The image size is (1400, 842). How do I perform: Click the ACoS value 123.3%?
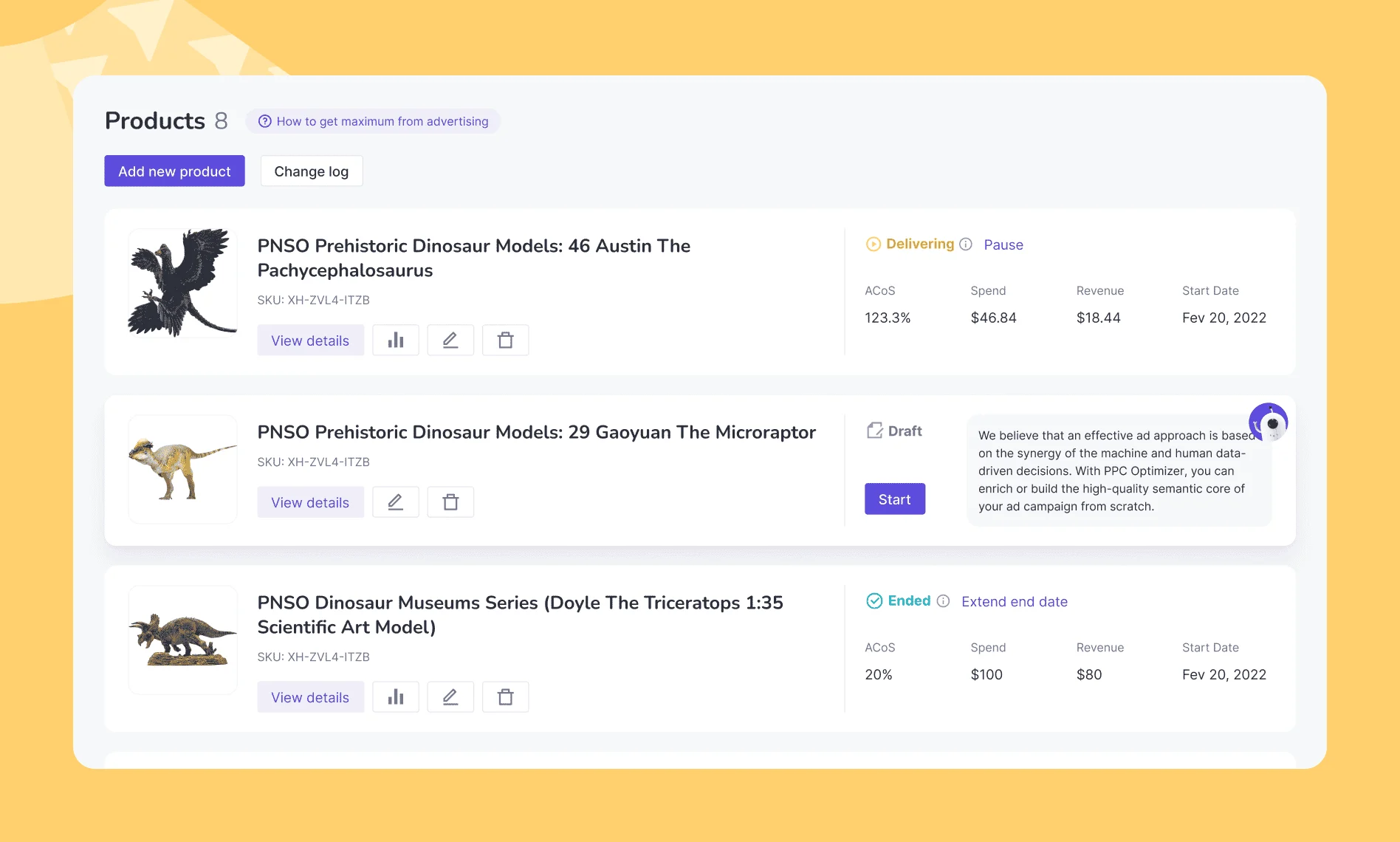point(888,318)
